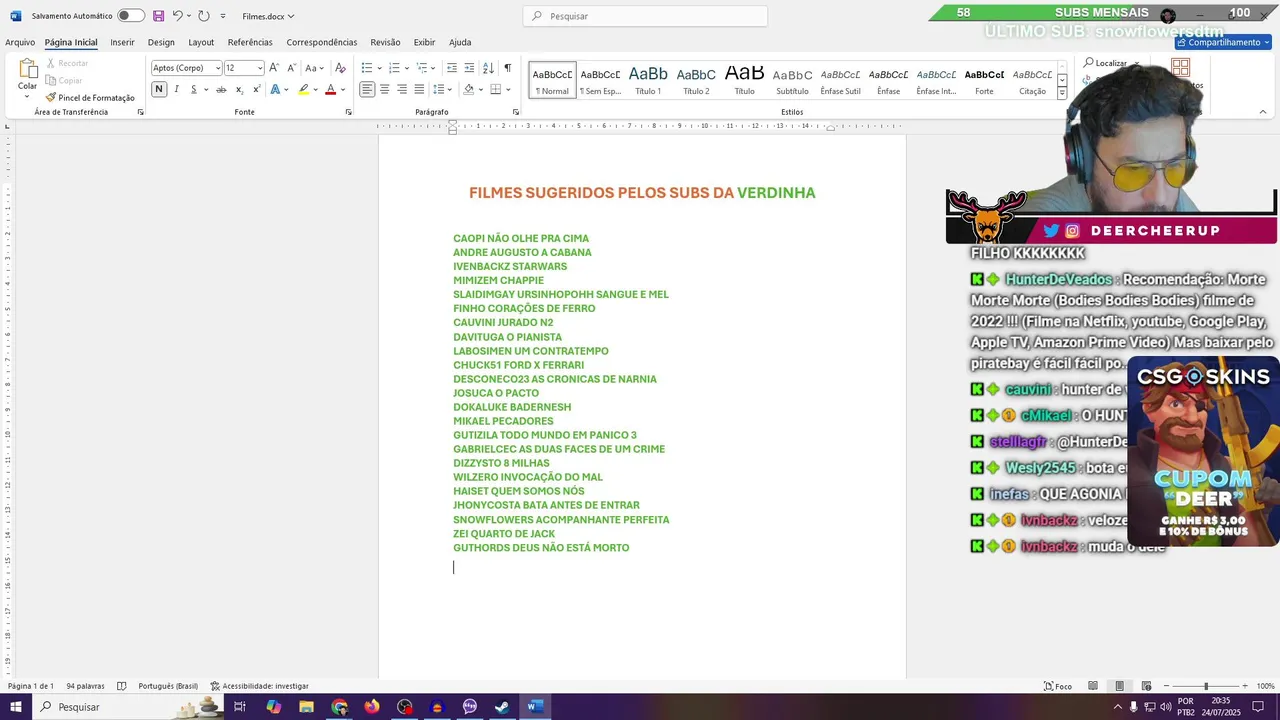Viewport: 1280px width, 720px height.
Task: Apply the Título 1 style
Action: pyautogui.click(x=648, y=80)
